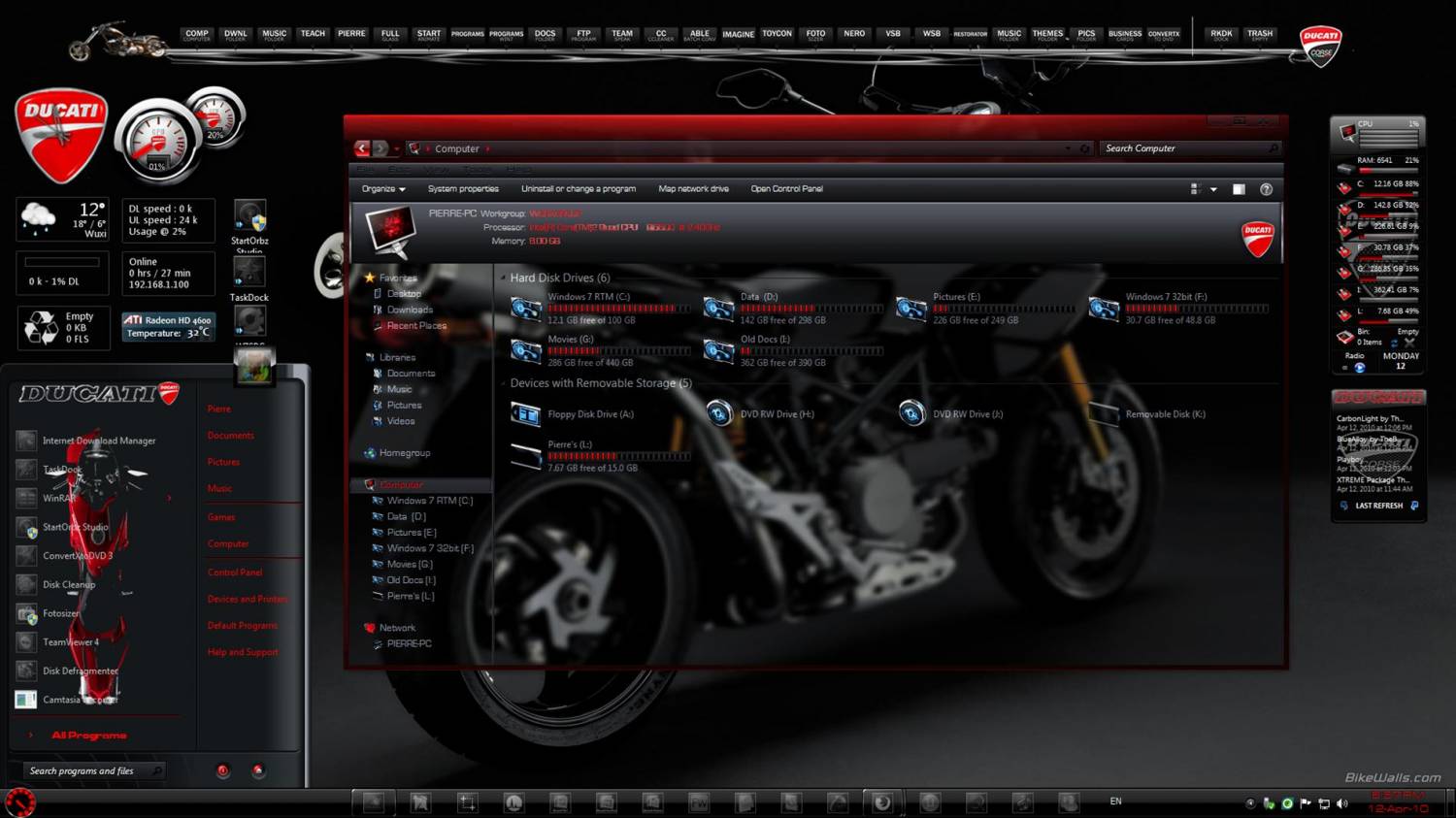Launch the FTP program dock shortcut
This screenshot has width=1456, height=818.
(x=583, y=34)
